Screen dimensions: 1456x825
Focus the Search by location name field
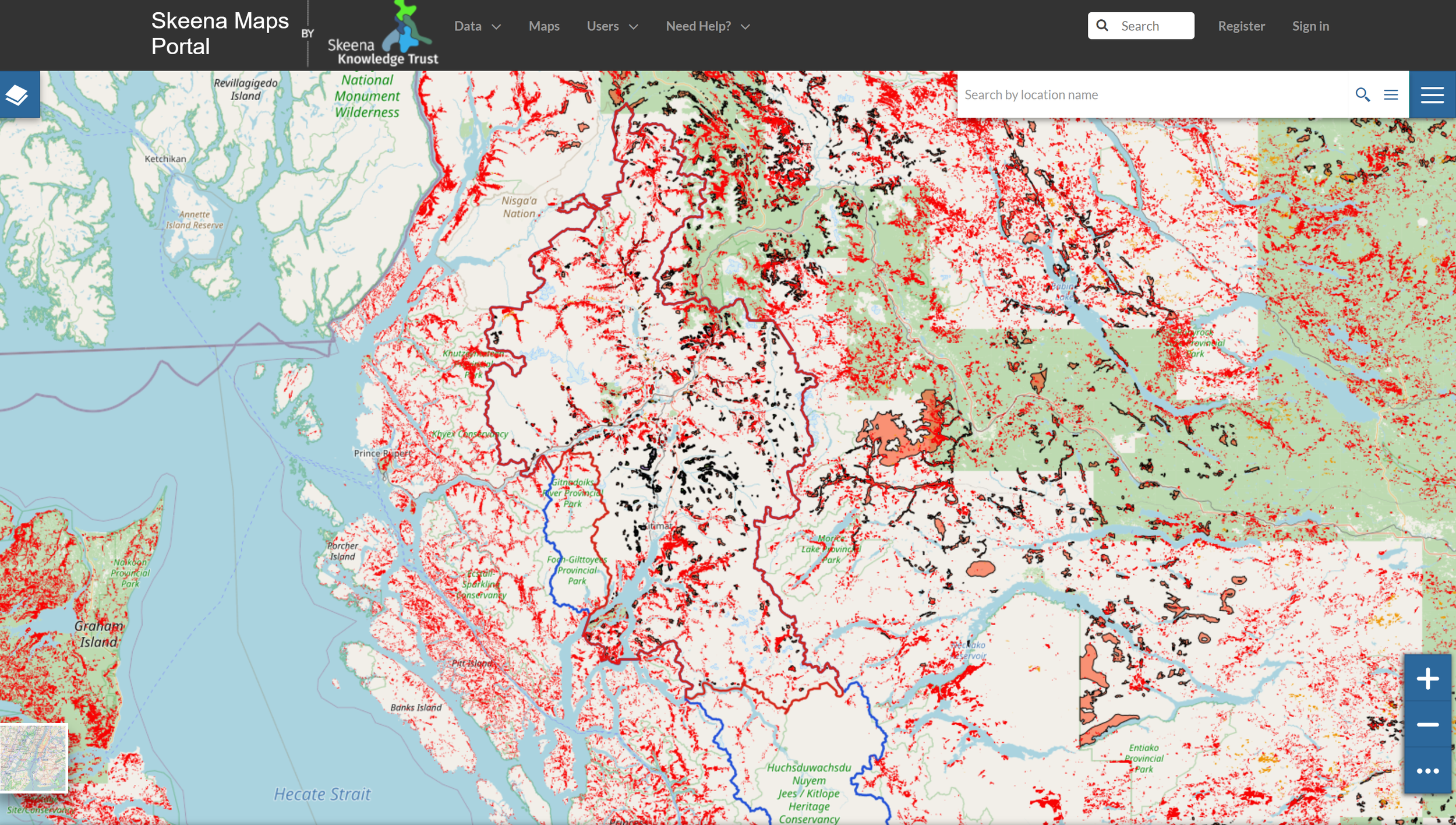click(x=1150, y=94)
